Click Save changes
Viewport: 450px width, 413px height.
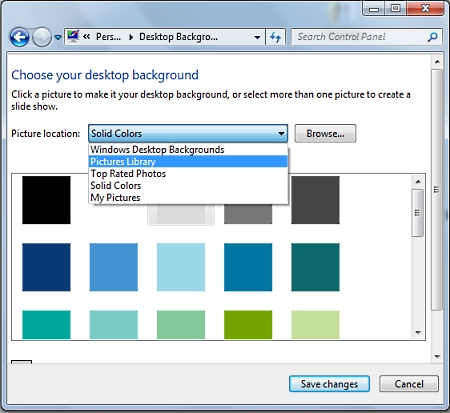coord(329,384)
